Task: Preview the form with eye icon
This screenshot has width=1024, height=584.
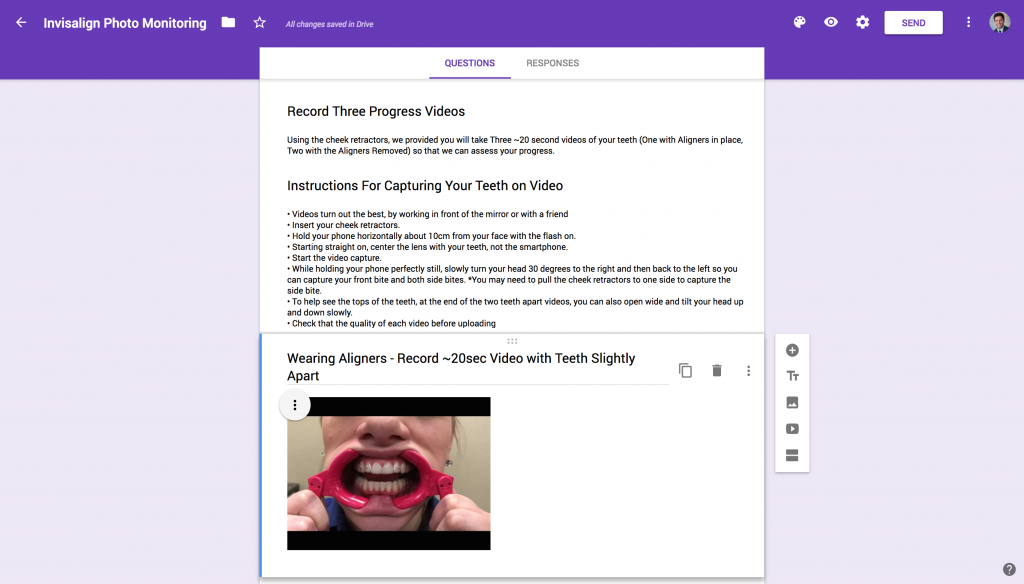Action: point(831,22)
